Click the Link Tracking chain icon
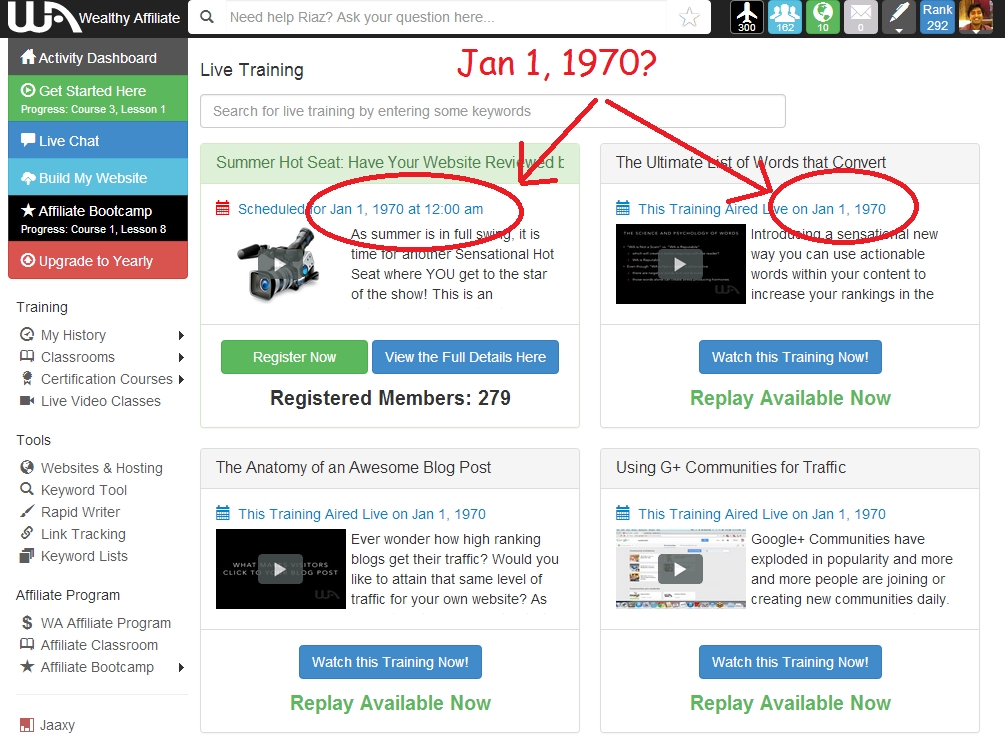Viewport: 1005px width, 745px height. (x=27, y=533)
